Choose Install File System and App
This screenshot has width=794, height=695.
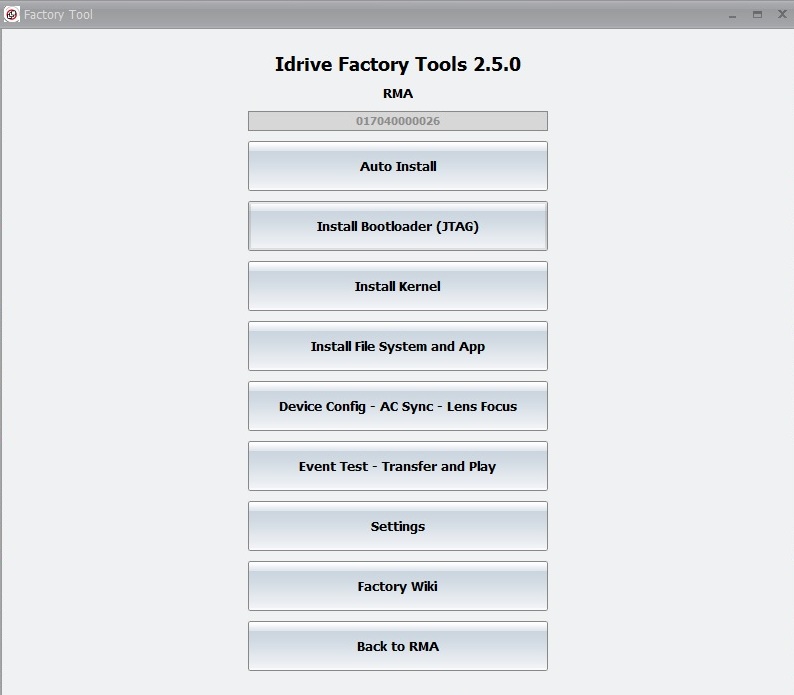coord(398,346)
